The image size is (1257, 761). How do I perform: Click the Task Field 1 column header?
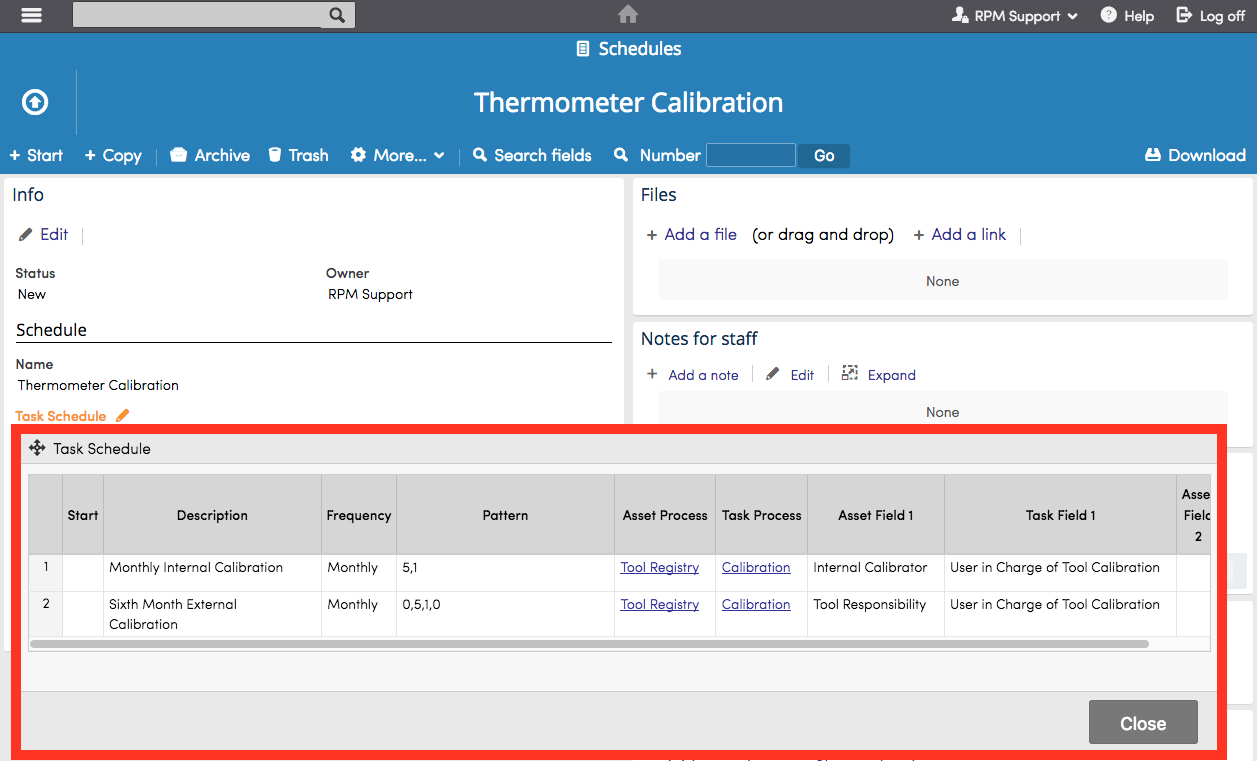pyautogui.click(x=1060, y=515)
